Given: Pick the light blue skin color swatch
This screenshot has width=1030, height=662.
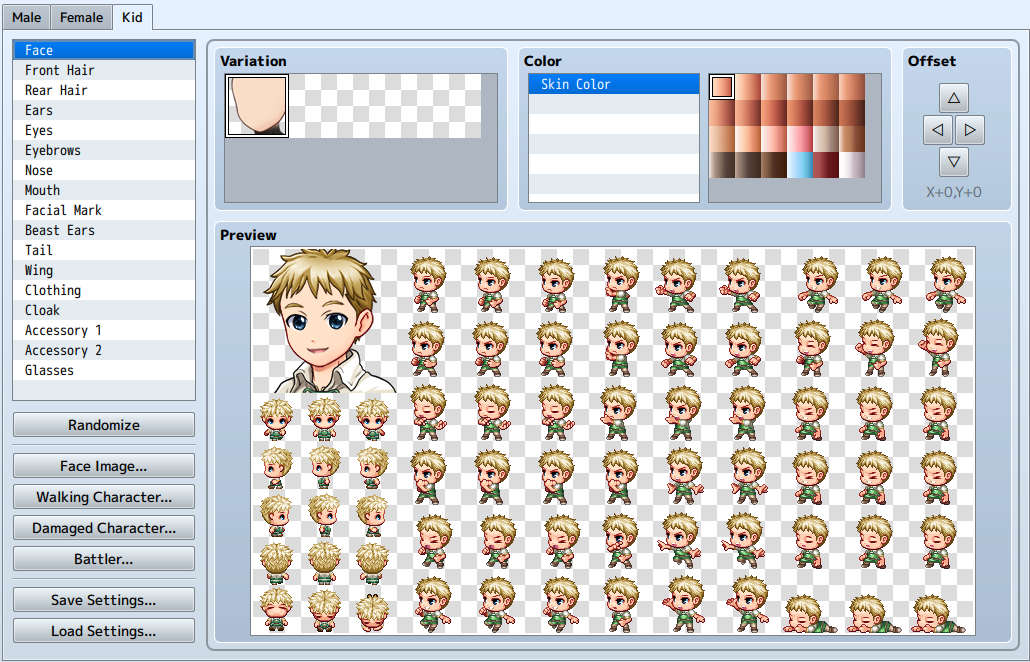Looking at the screenshot, I should click(799, 165).
